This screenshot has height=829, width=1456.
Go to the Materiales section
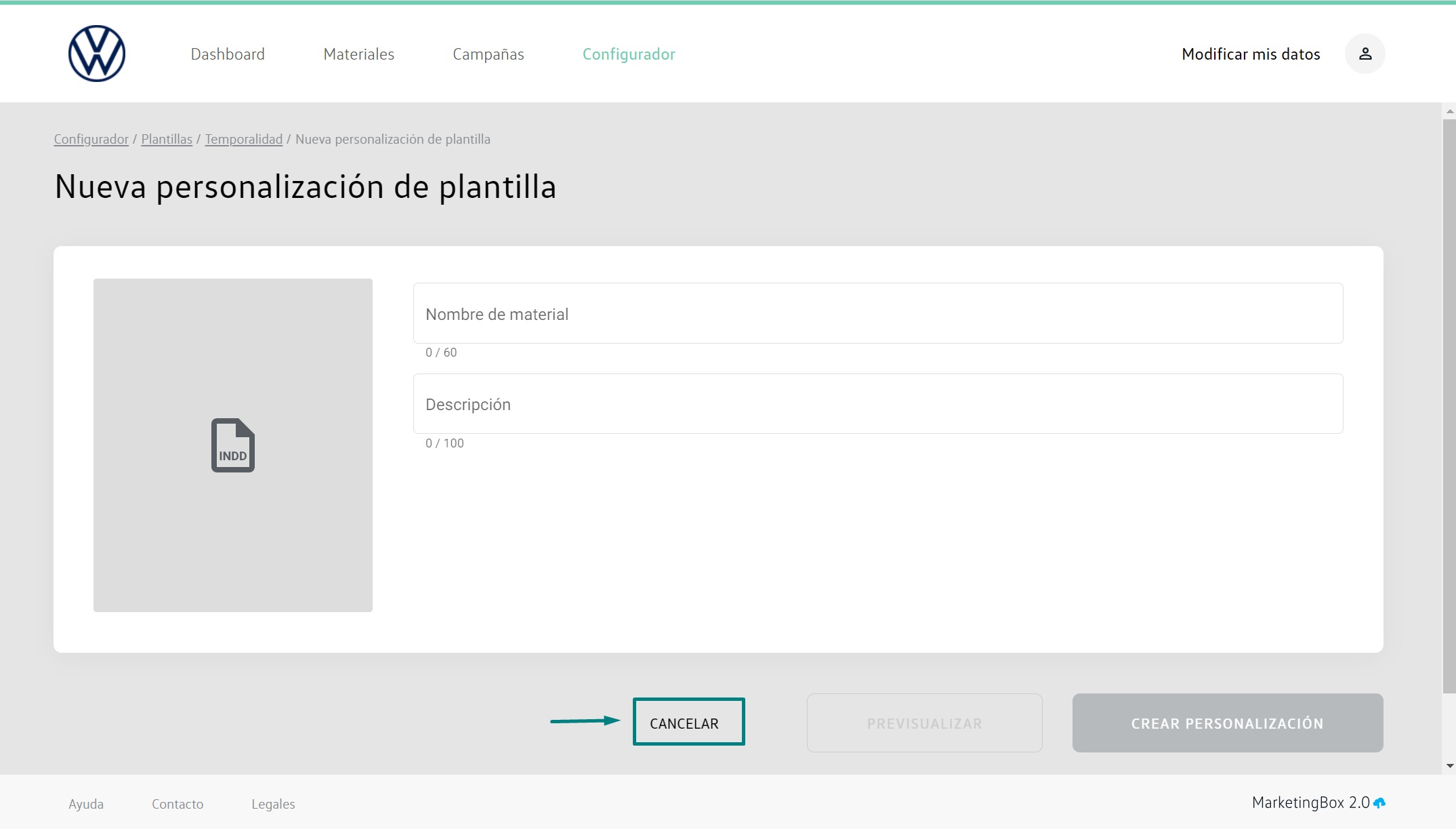(358, 54)
